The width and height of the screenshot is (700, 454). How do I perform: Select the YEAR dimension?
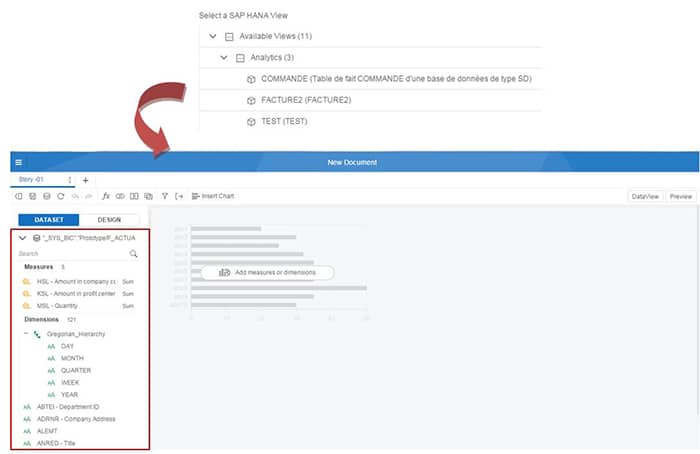tap(69, 395)
